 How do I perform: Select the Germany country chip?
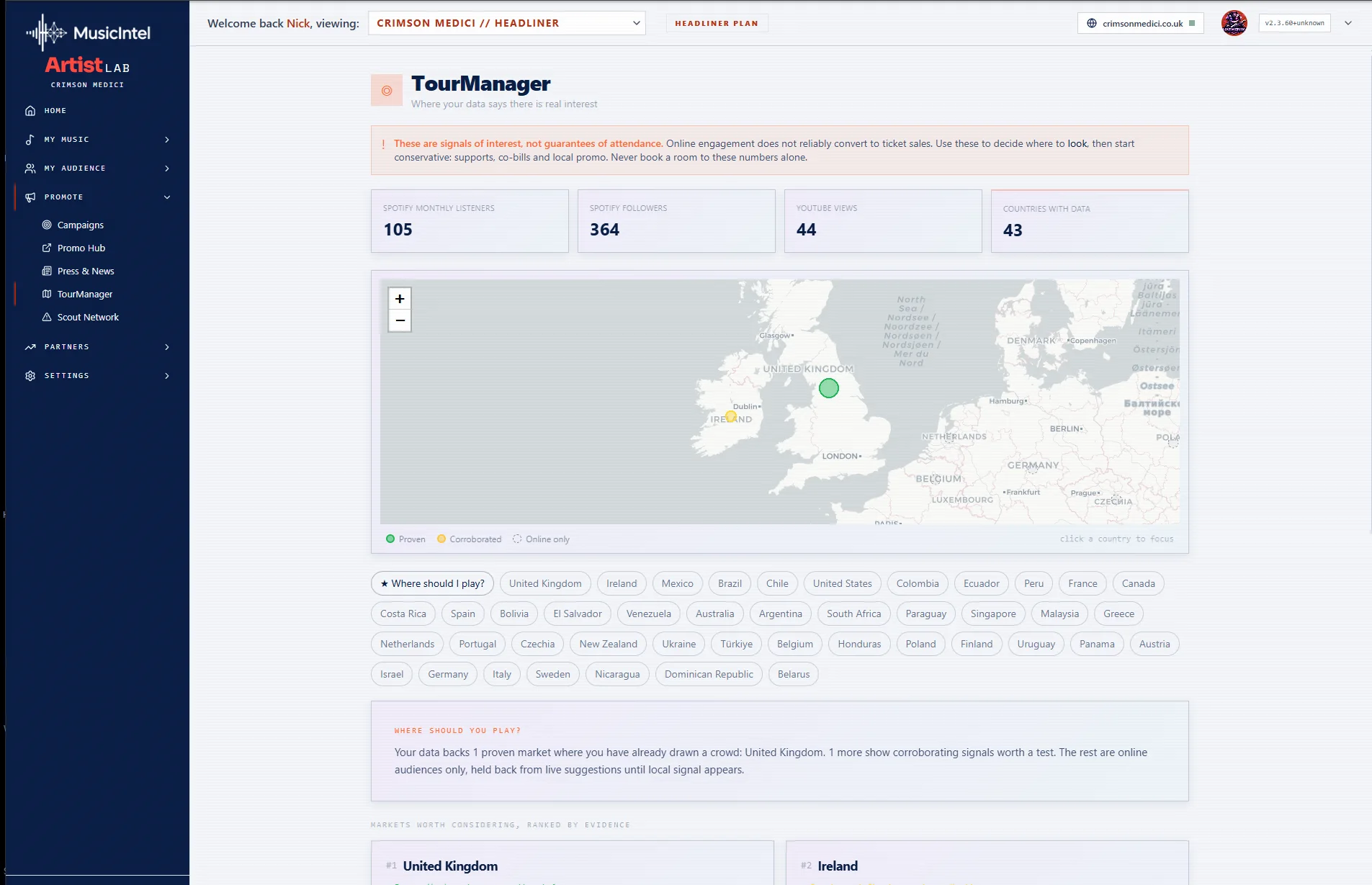click(448, 674)
